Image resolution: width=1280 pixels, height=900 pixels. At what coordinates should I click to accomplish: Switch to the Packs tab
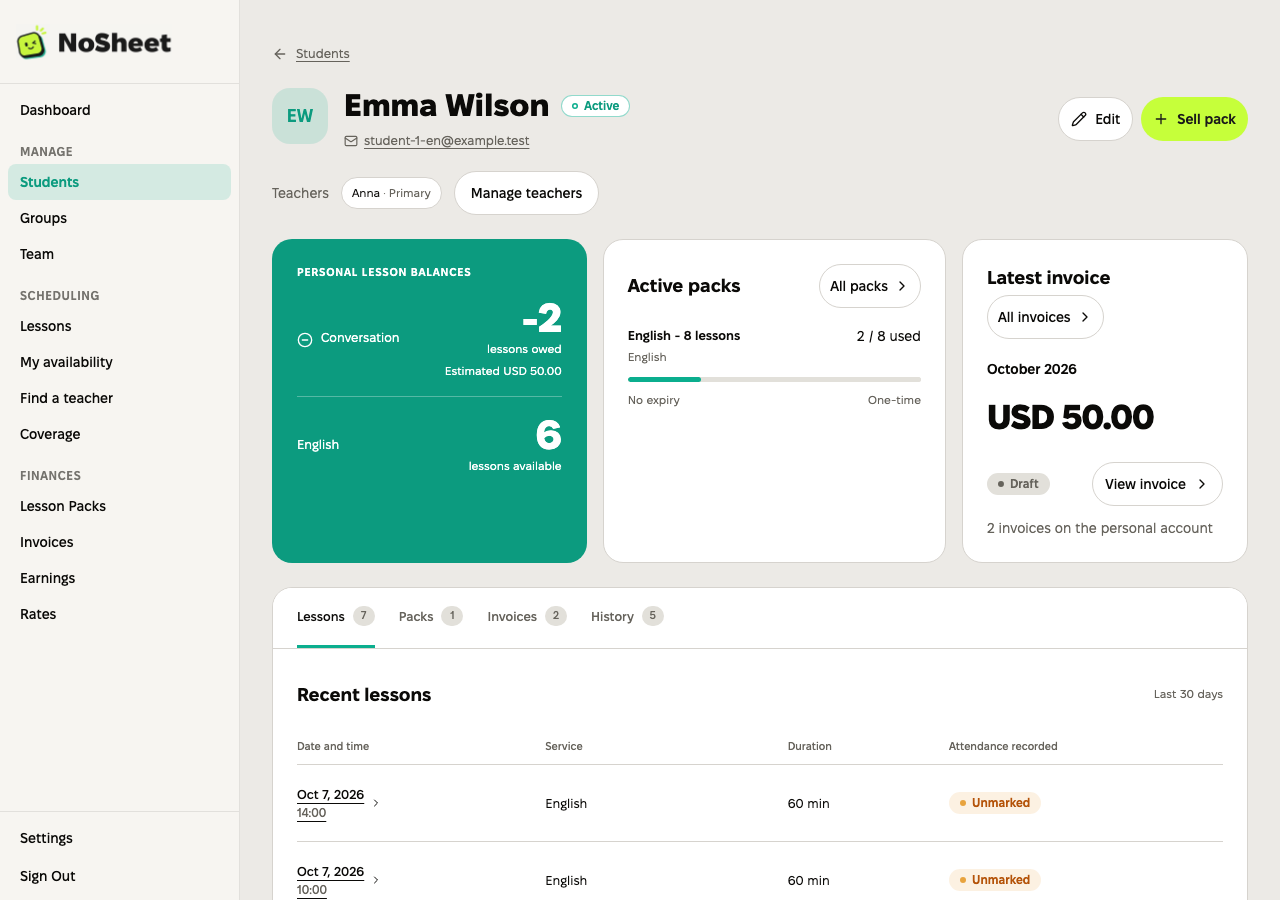(x=430, y=617)
